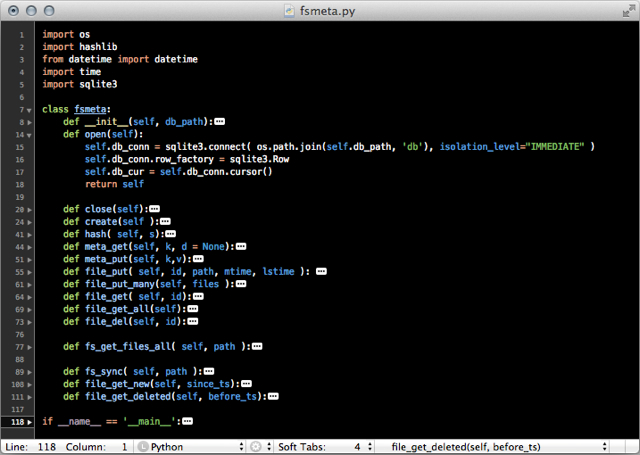
Task: Collapse the open method on line 14
Action: point(29,135)
